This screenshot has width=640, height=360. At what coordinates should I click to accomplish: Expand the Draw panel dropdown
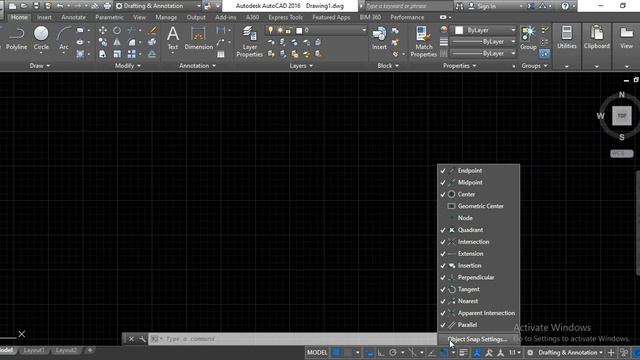coord(40,66)
